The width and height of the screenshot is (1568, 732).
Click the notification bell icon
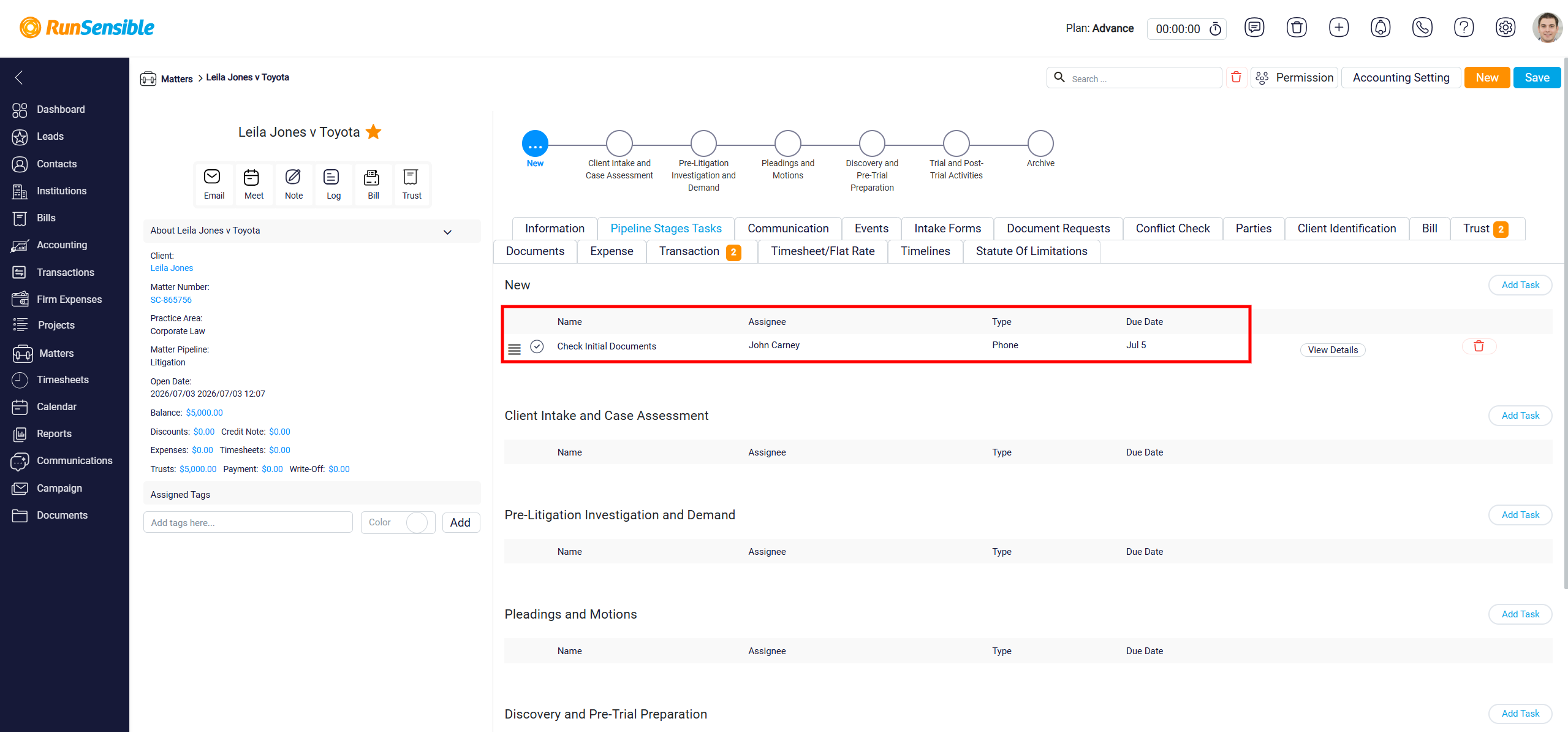click(x=1380, y=28)
